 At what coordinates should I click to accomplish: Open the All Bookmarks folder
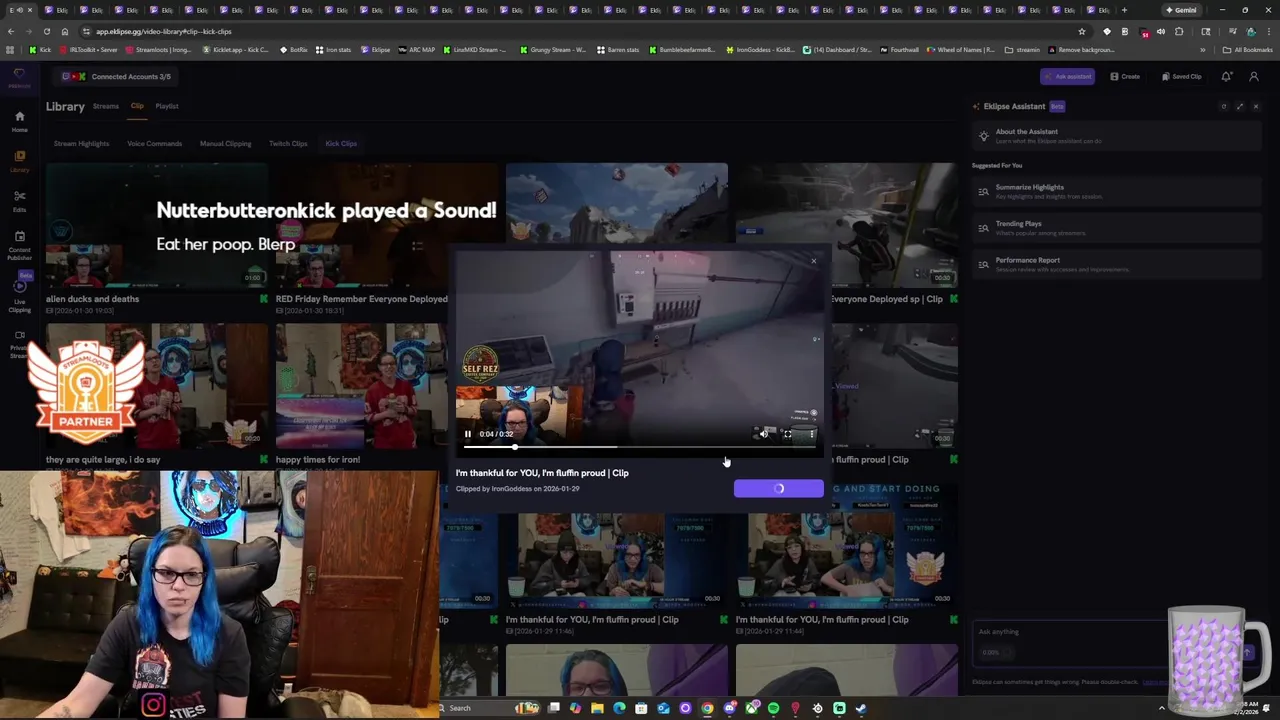(x=1248, y=50)
